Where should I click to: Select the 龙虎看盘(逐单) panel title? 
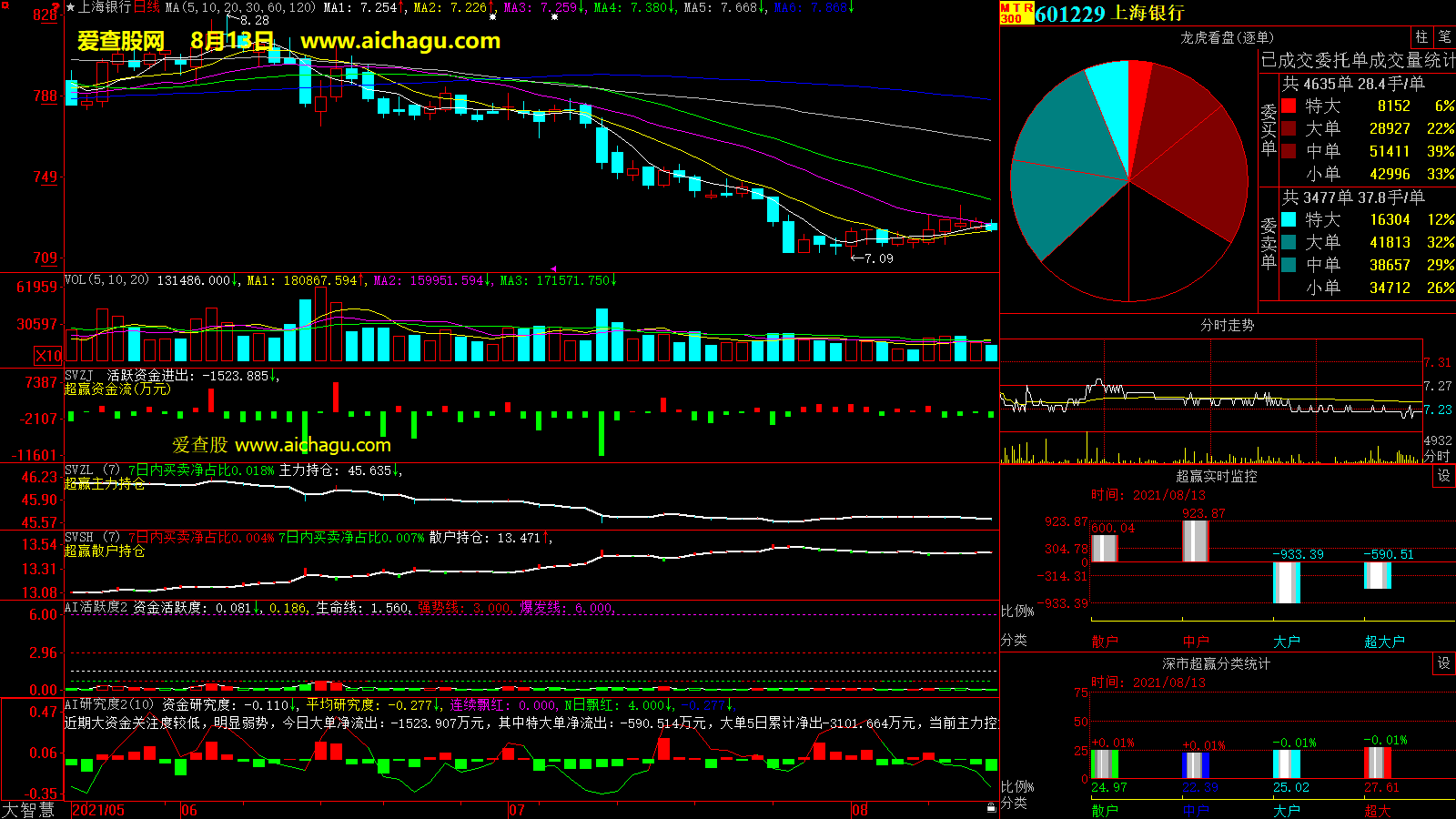click(x=1227, y=37)
